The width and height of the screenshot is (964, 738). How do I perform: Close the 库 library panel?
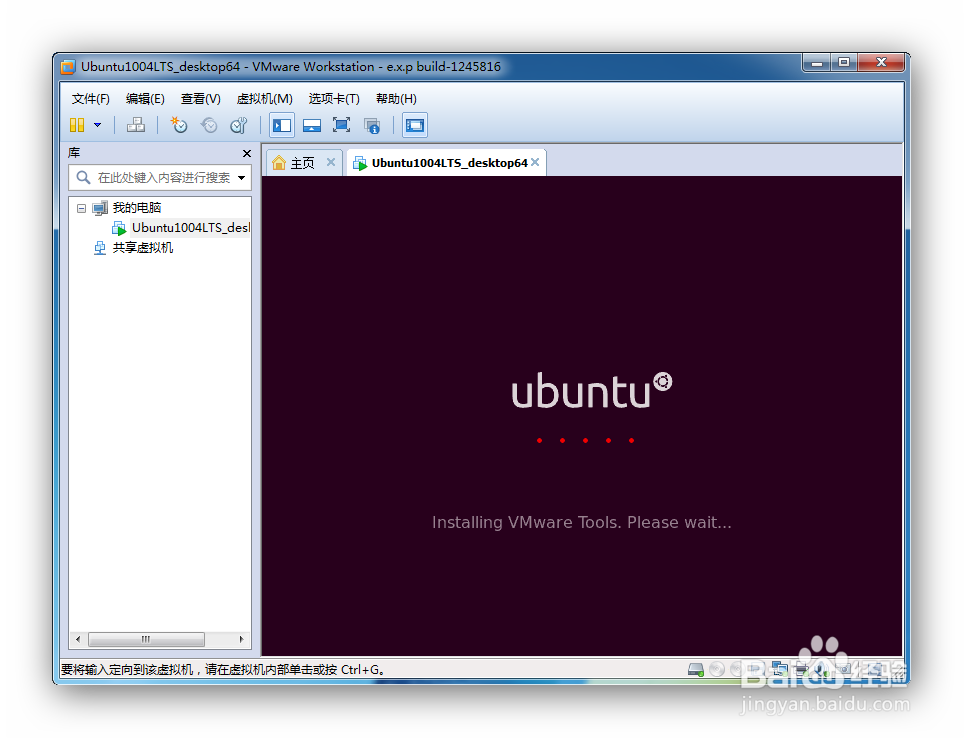(x=247, y=153)
